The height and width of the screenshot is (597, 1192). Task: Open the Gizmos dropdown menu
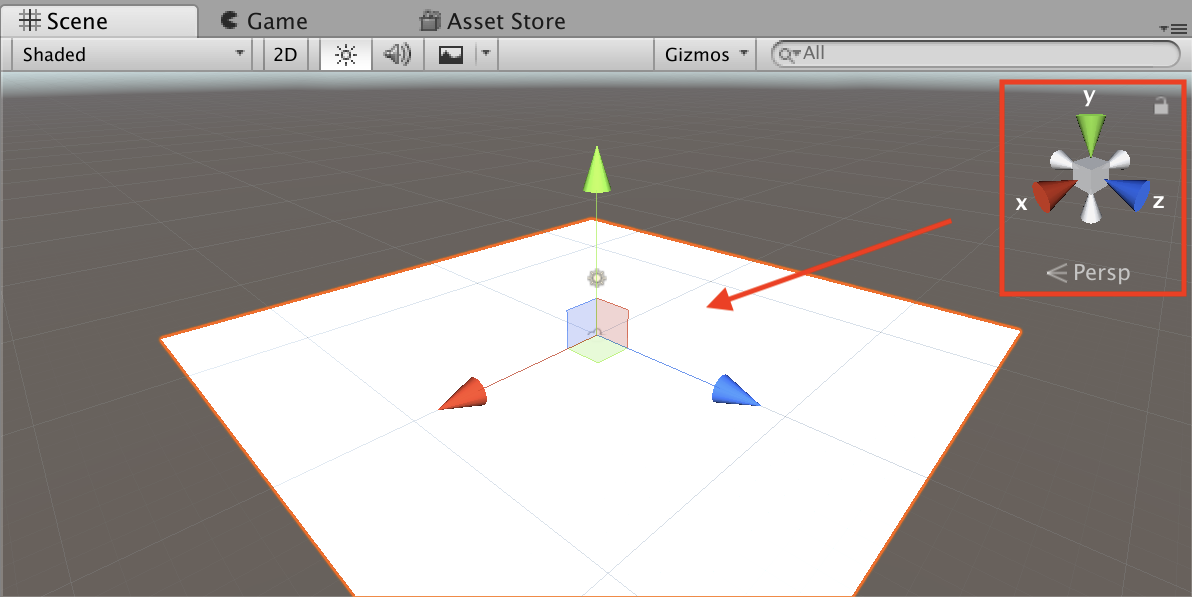coord(705,55)
